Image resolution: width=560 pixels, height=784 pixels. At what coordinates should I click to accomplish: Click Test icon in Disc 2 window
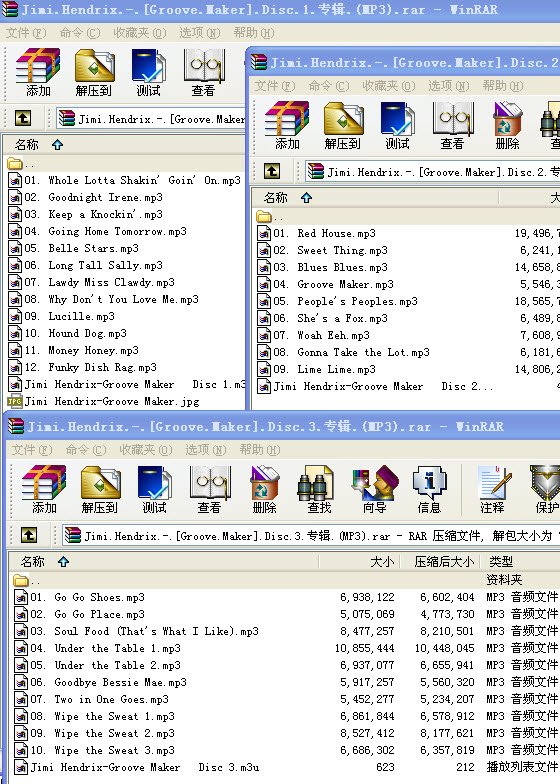398,126
